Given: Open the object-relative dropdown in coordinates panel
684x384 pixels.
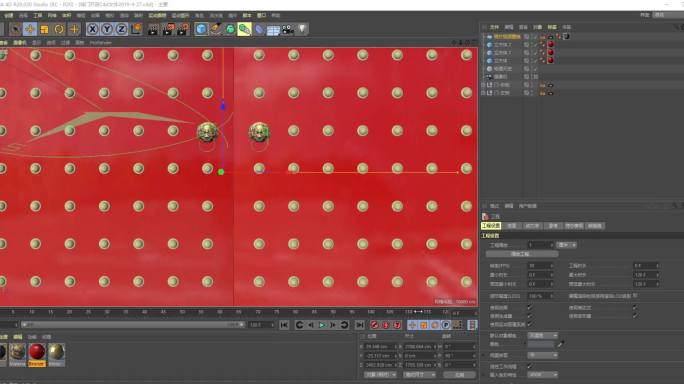Looking at the screenshot, I should pos(380,375).
